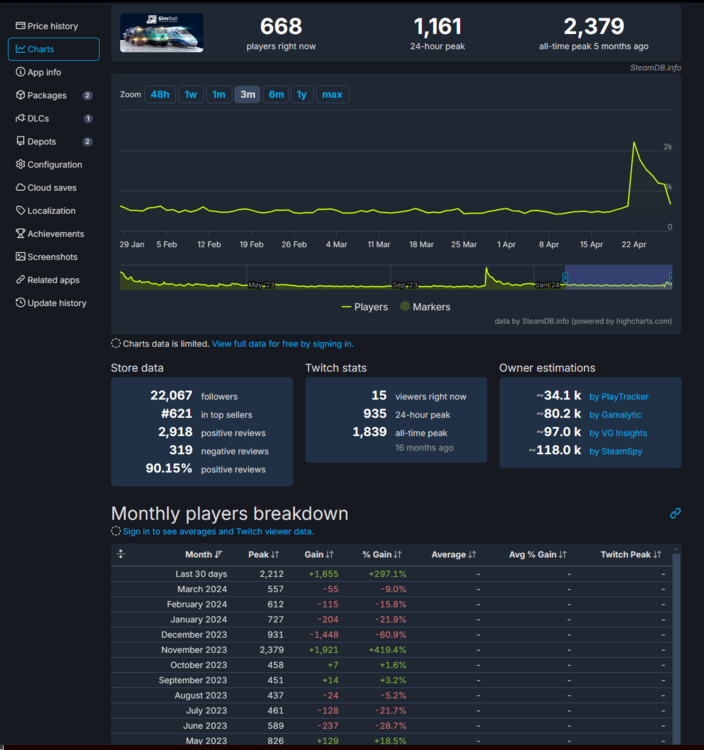This screenshot has height=750, width=704.
Task: Select the 3m zoom range
Action: (x=247, y=95)
